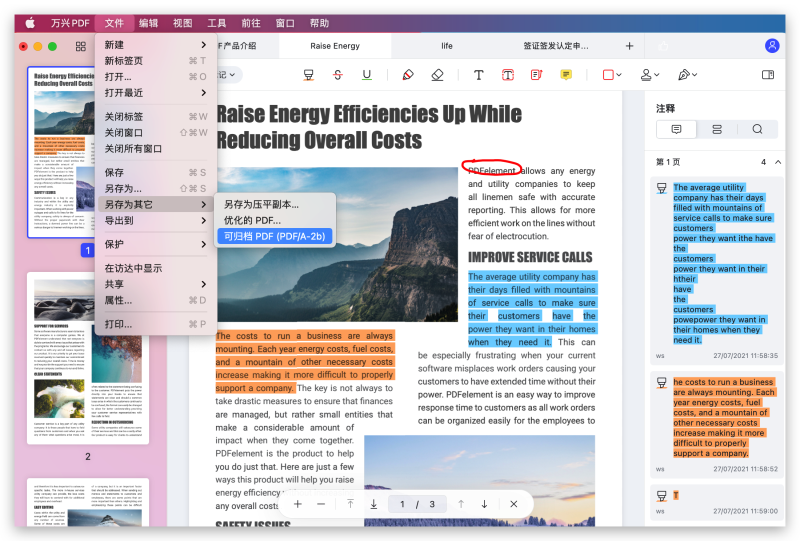
Task: Select page 1 thumbnail
Action: [61, 152]
